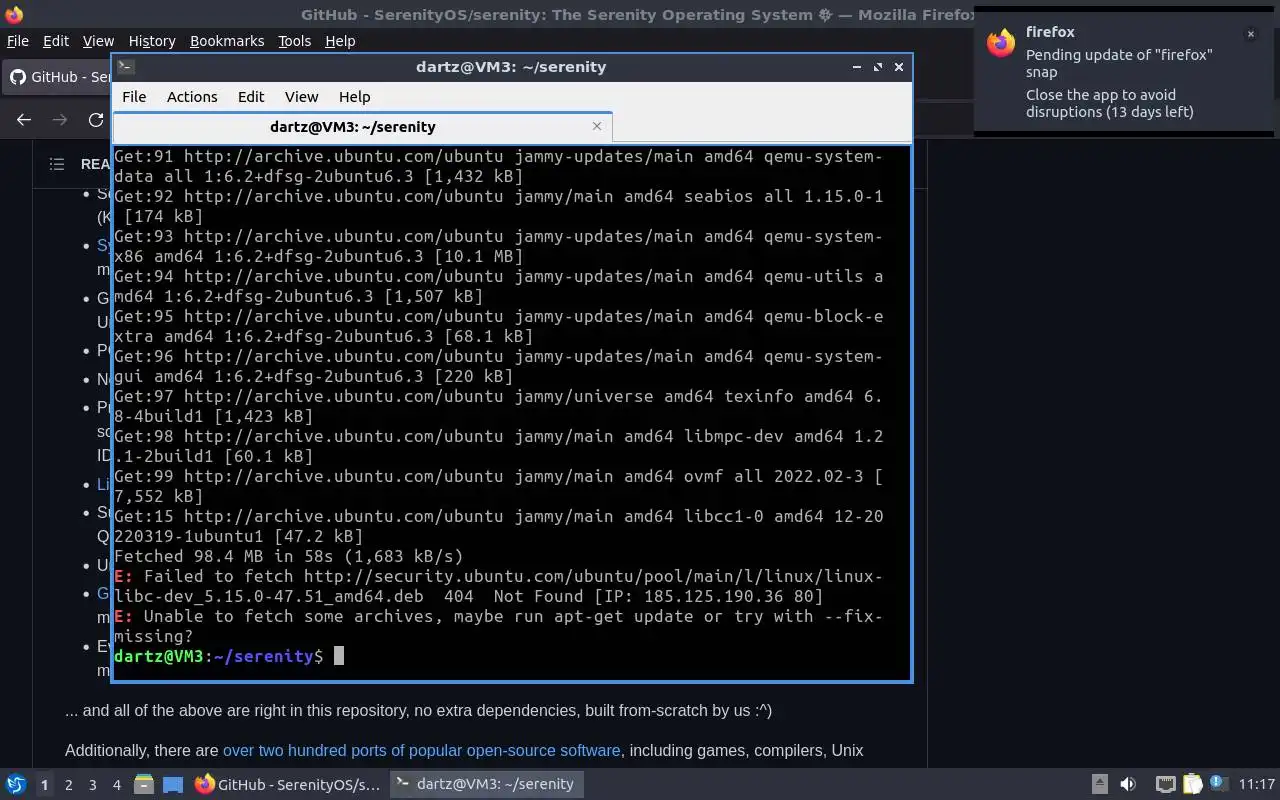Open volume control in system tray

coord(1128,784)
